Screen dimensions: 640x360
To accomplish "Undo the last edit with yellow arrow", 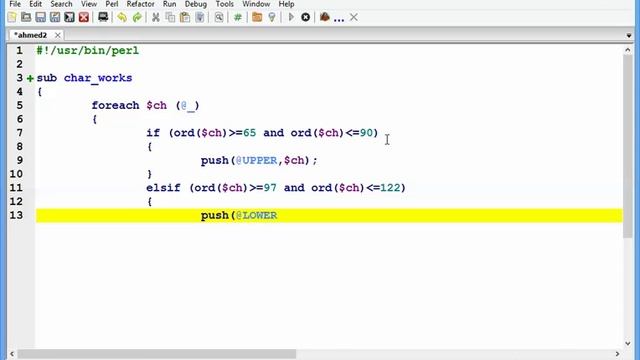I will click(122, 17).
